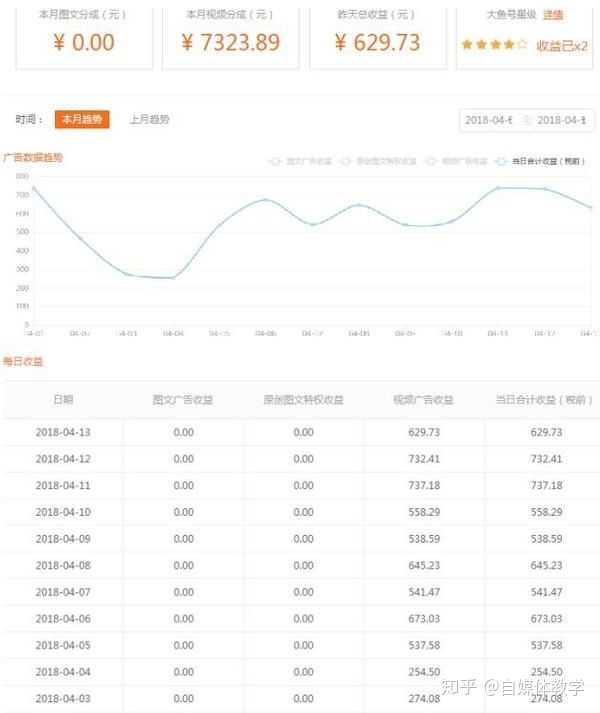The width and height of the screenshot is (600, 713).
Task: Click the ¥ 629.73 yesterday revenue amount
Action: pyautogui.click(x=378, y=43)
